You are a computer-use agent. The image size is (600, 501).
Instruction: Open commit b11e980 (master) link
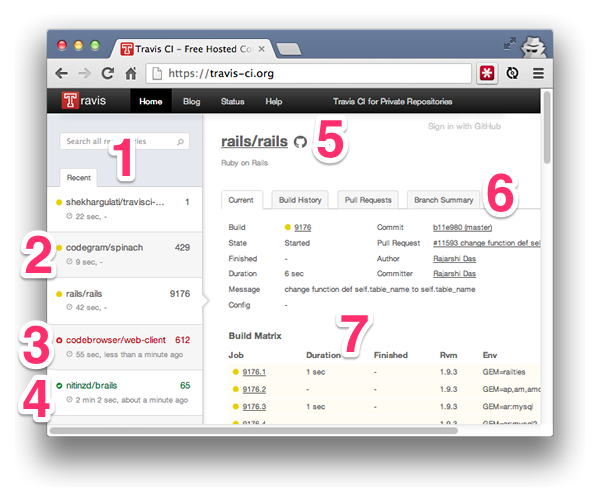coord(462,228)
